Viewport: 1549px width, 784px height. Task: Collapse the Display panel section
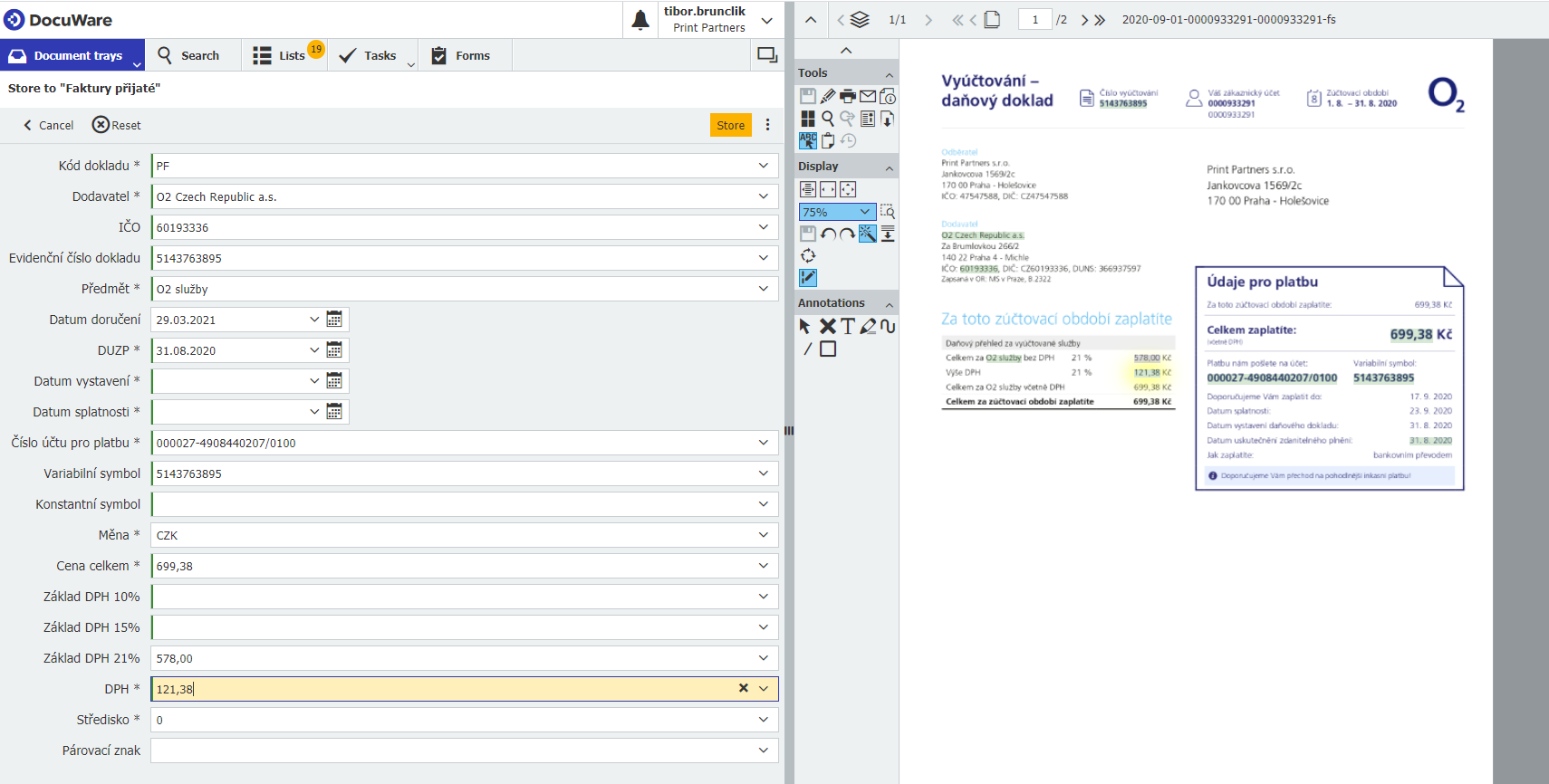(x=889, y=168)
